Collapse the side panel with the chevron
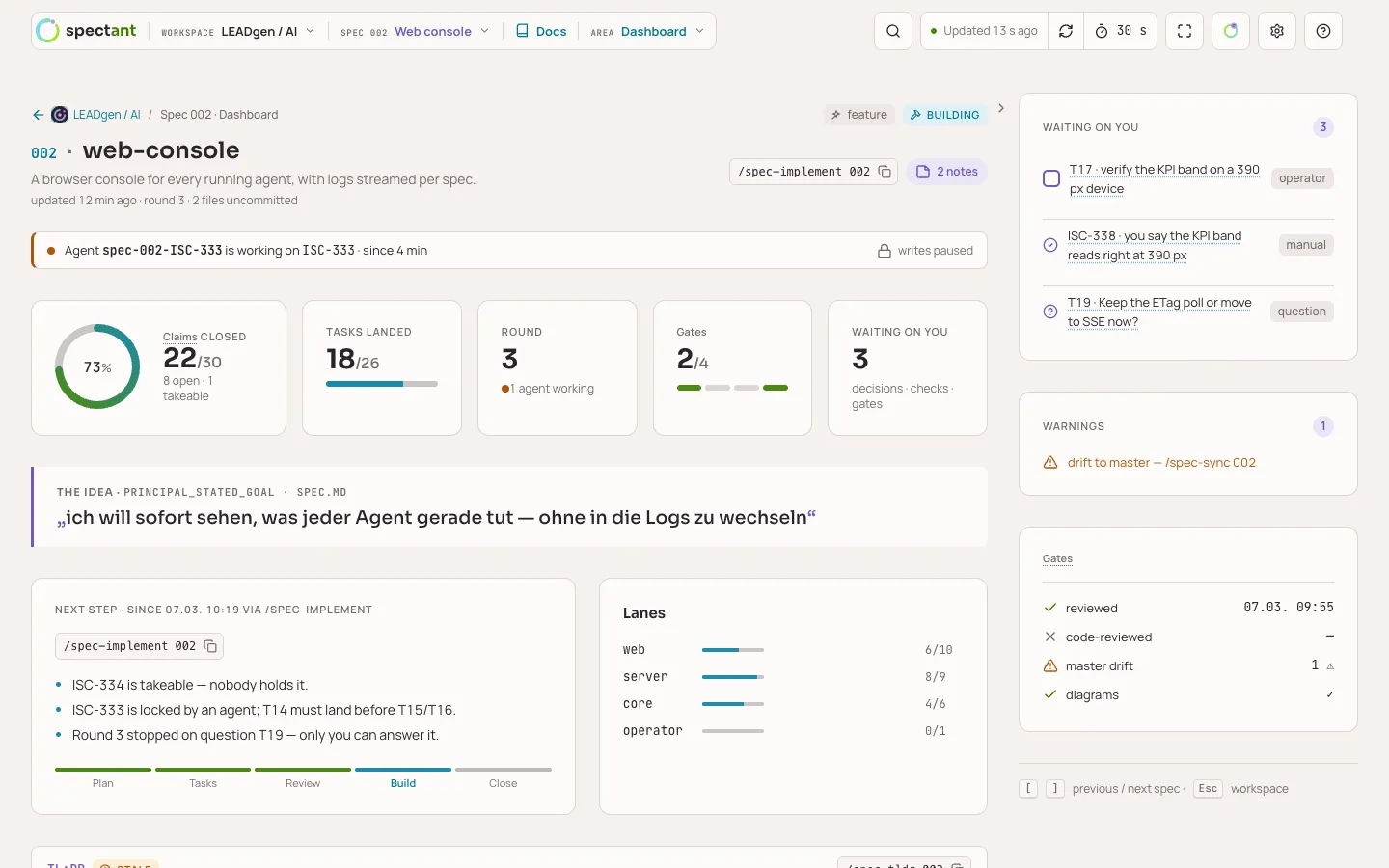1389x868 pixels. coord(1001,108)
